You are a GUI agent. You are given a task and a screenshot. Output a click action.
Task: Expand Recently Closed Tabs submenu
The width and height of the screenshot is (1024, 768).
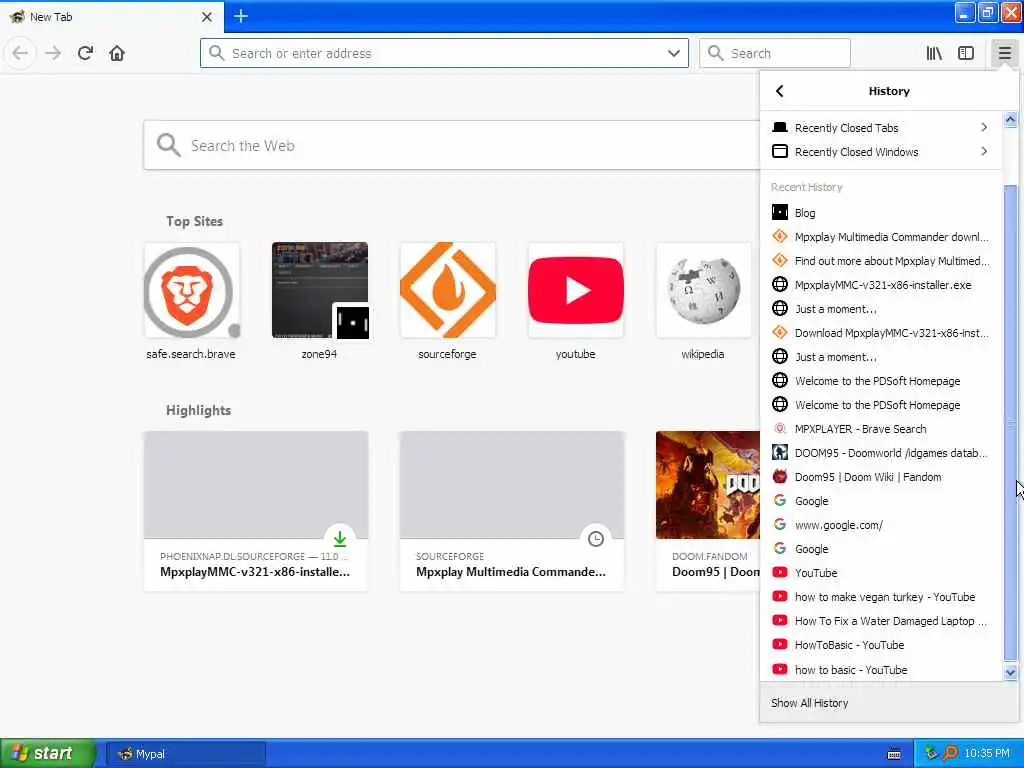(880, 127)
